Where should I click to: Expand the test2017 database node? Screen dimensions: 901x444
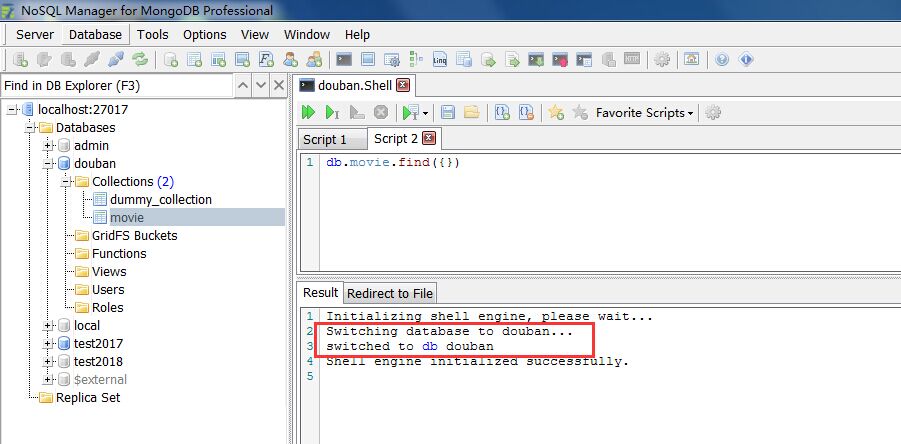tap(48, 343)
